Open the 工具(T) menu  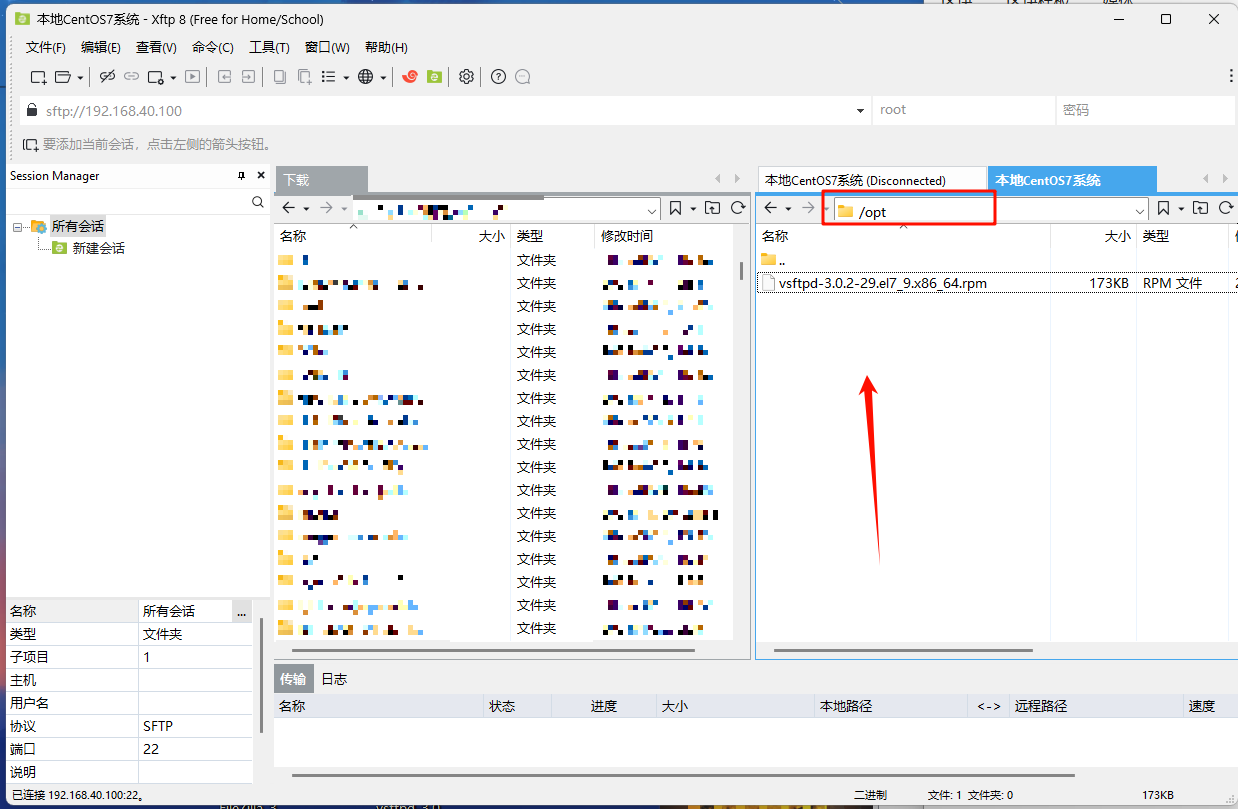[269, 47]
